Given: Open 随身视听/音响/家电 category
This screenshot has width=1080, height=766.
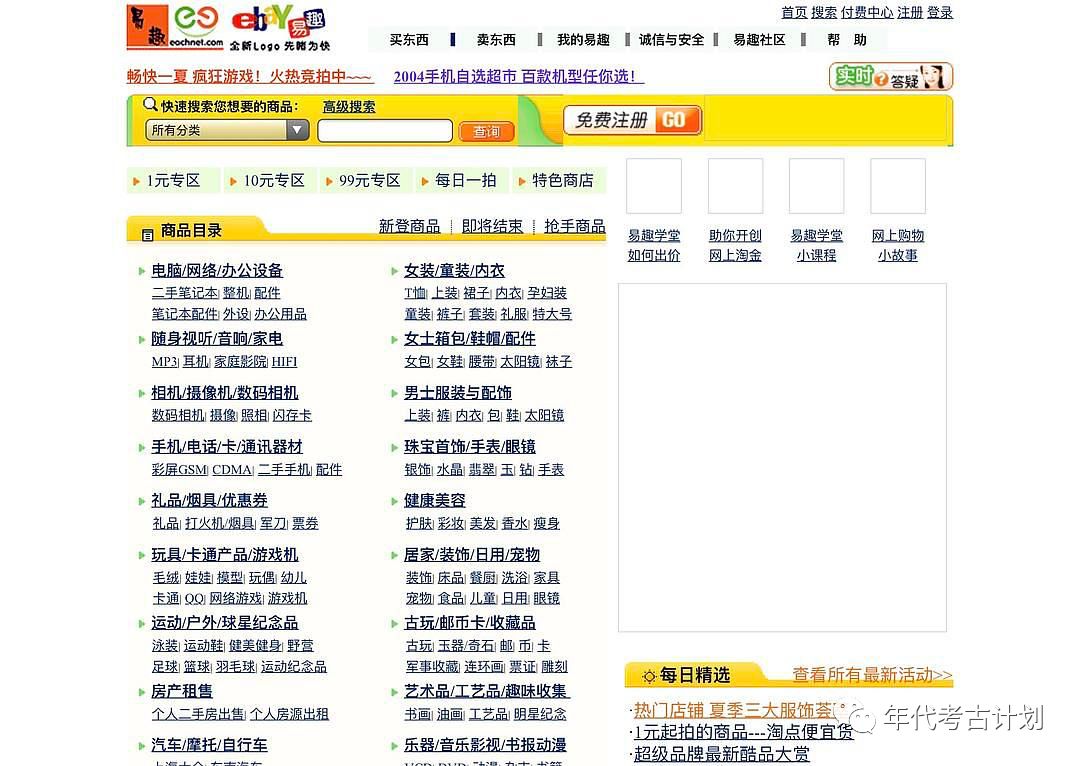Looking at the screenshot, I should 217,339.
